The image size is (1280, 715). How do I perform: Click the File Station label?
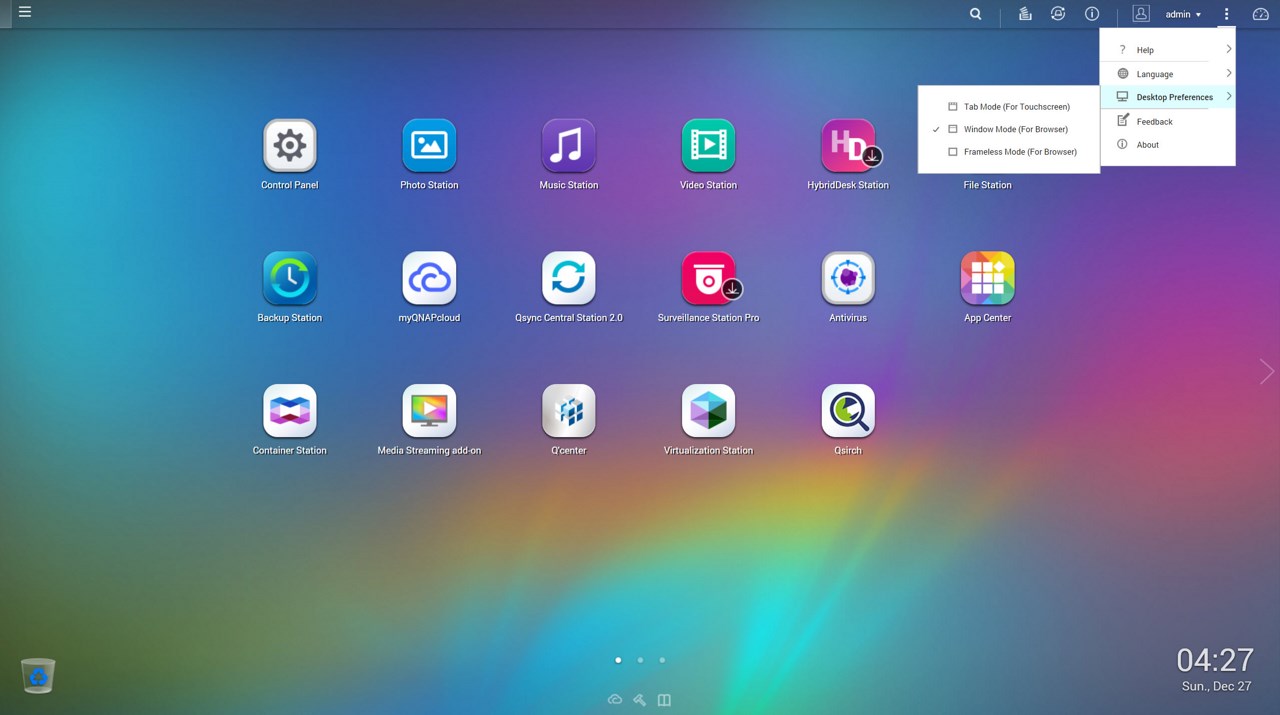click(x=987, y=185)
